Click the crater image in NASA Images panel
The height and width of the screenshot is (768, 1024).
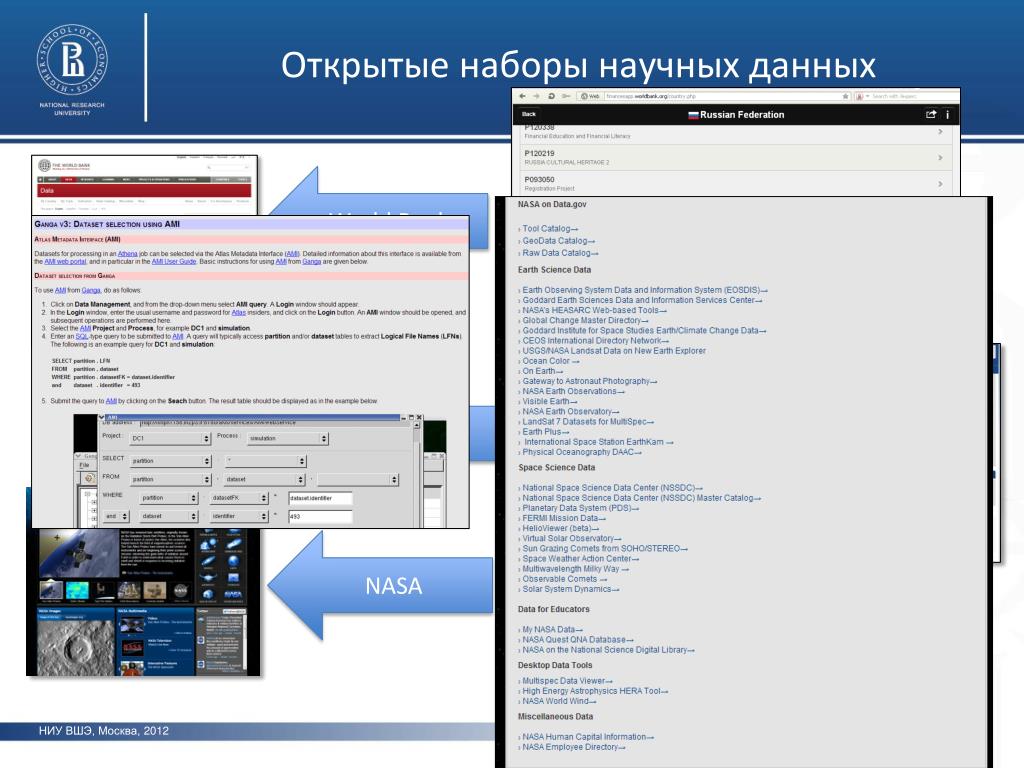pyautogui.click(x=75, y=647)
